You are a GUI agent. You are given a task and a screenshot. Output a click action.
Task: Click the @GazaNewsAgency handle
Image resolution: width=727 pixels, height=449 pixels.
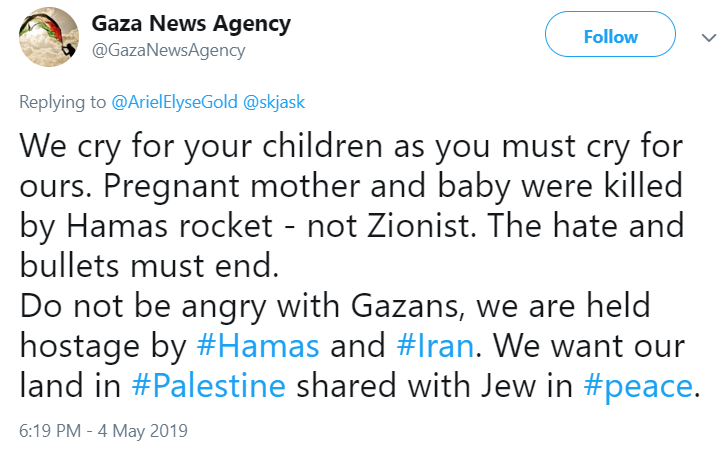pos(168,50)
